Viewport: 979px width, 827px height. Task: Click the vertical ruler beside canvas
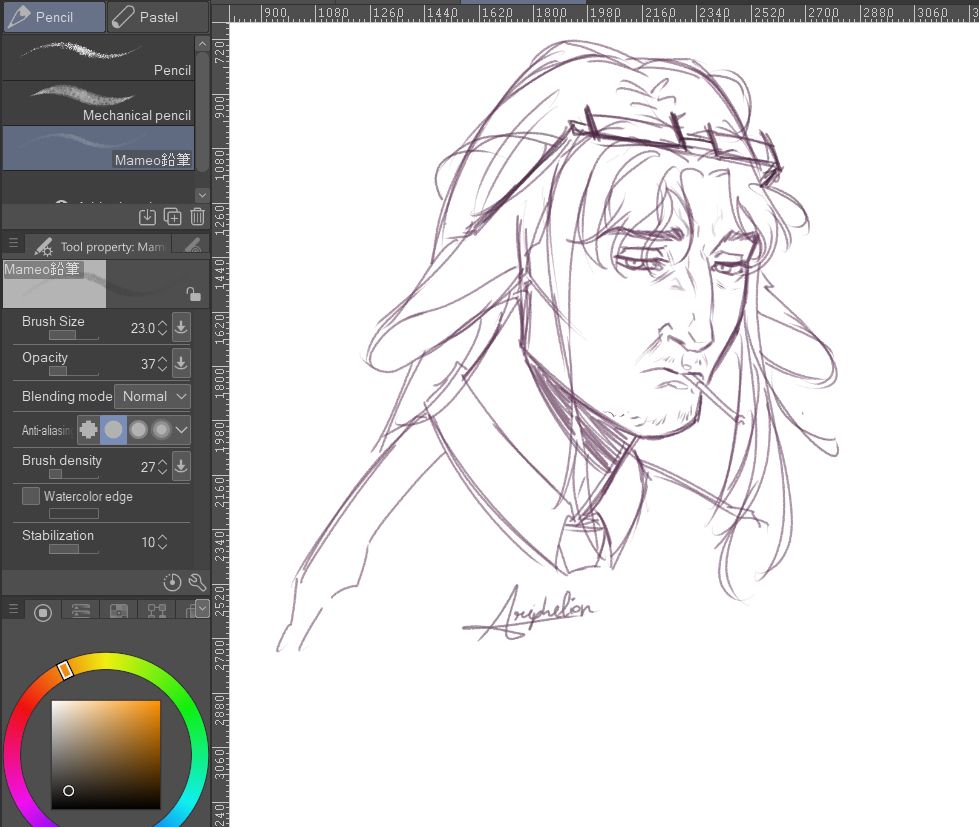click(x=220, y=424)
